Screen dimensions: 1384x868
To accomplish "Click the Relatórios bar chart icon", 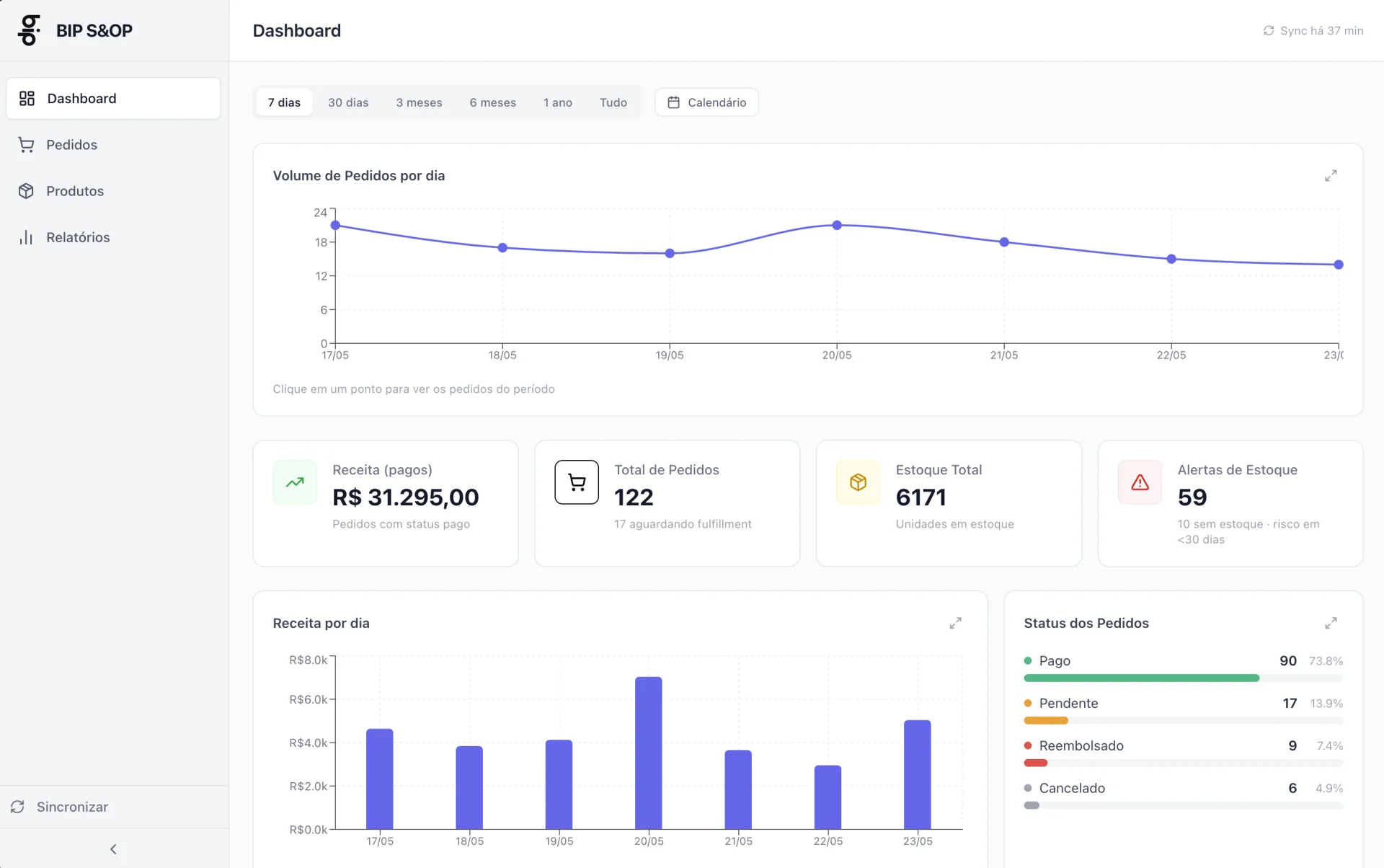I will [26, 237].
